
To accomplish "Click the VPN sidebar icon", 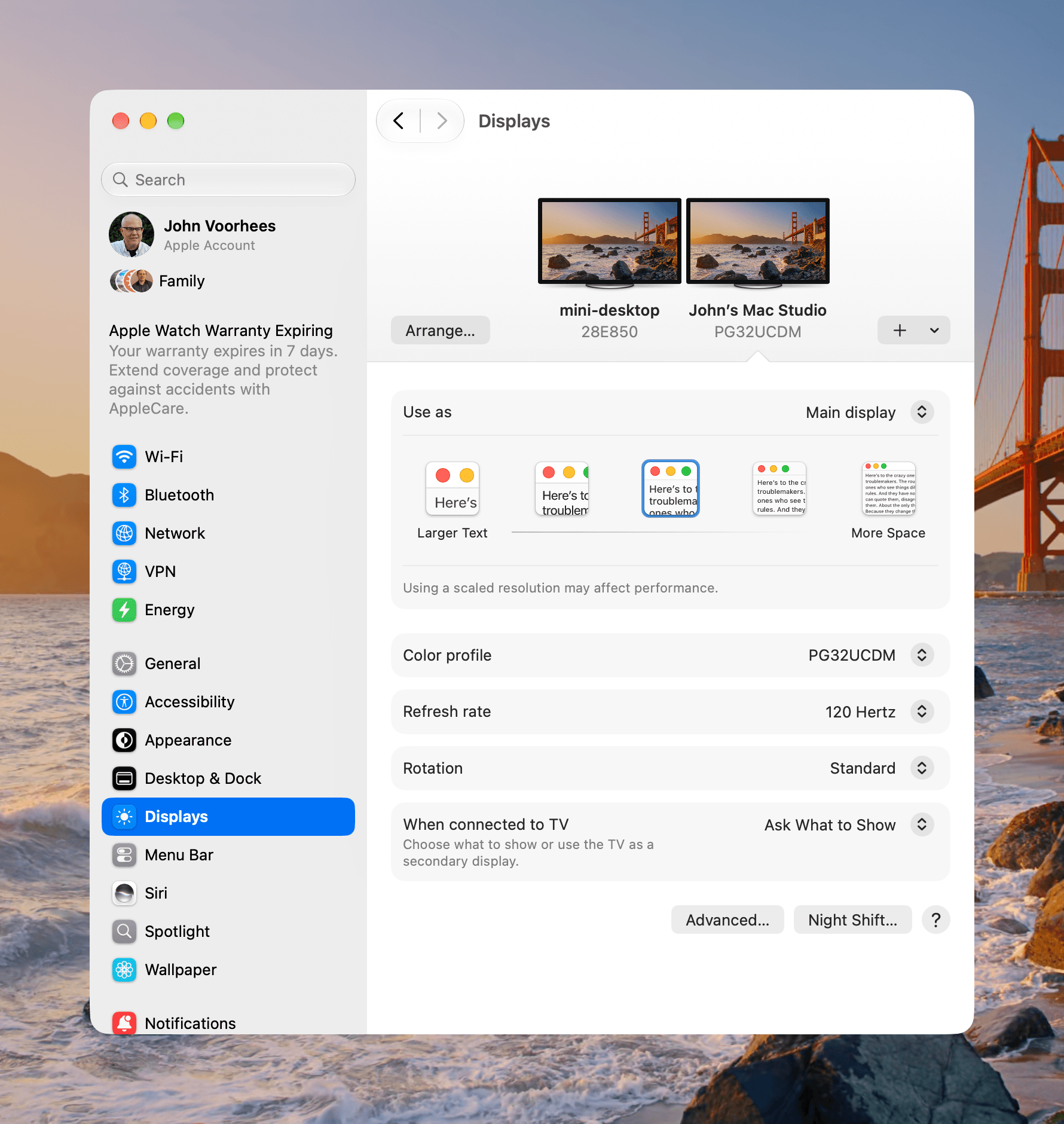I will click(x=124, y=572).
